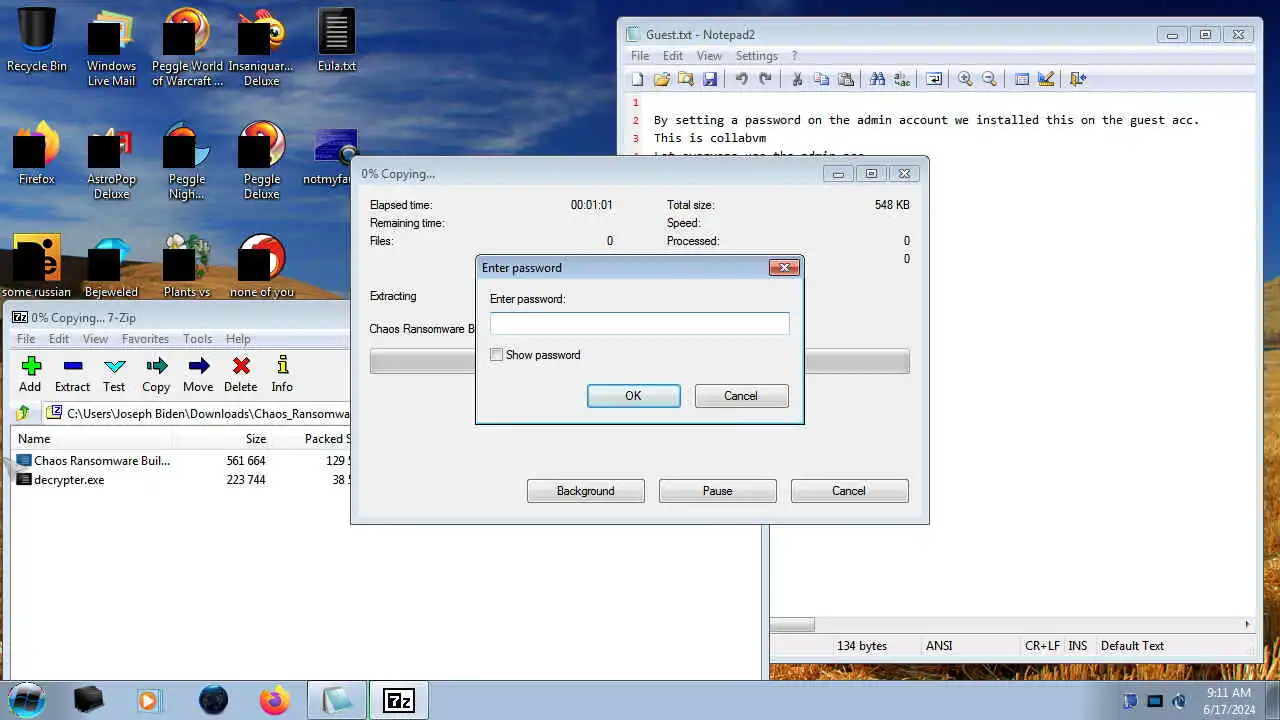Click Zoom in magnifier in Notepad2

tap(965, 79)
